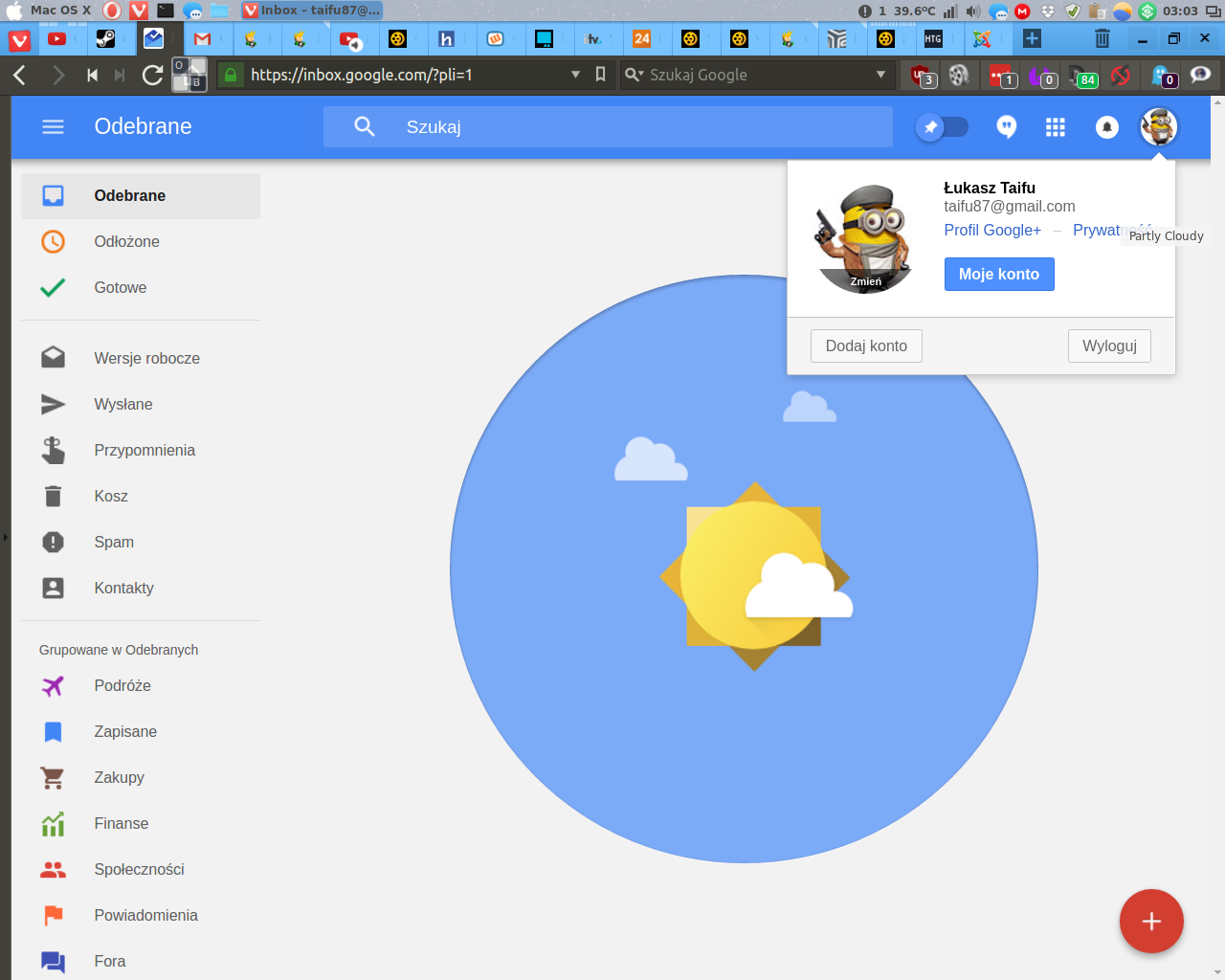Click the Dropbox tray icon
1225x980 pixels.
point(1048,11)
